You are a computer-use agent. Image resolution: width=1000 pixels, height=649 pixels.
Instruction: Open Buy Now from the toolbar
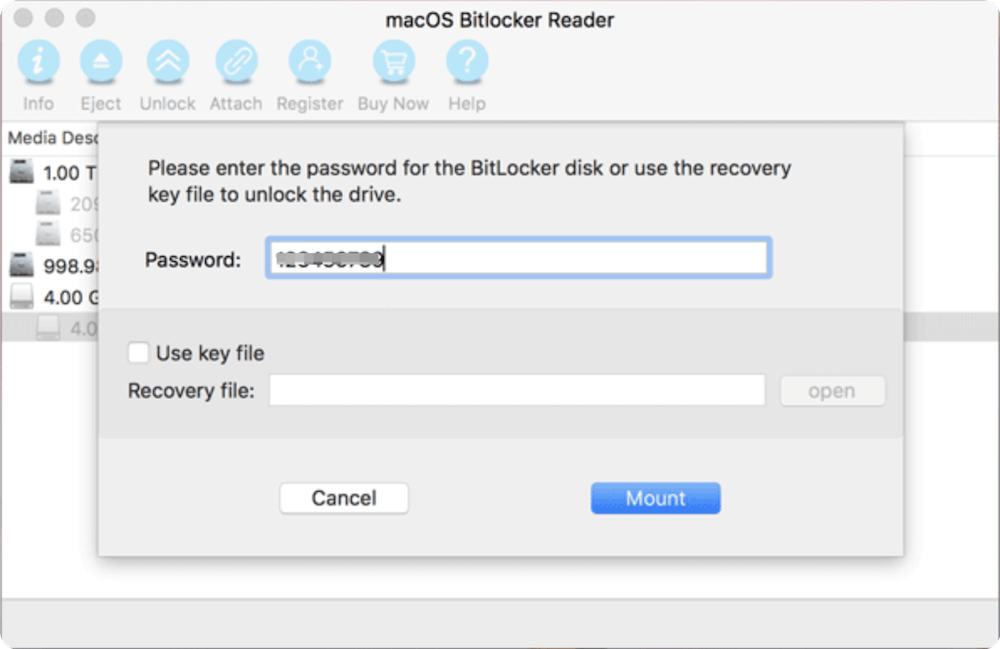click(393, 62)
